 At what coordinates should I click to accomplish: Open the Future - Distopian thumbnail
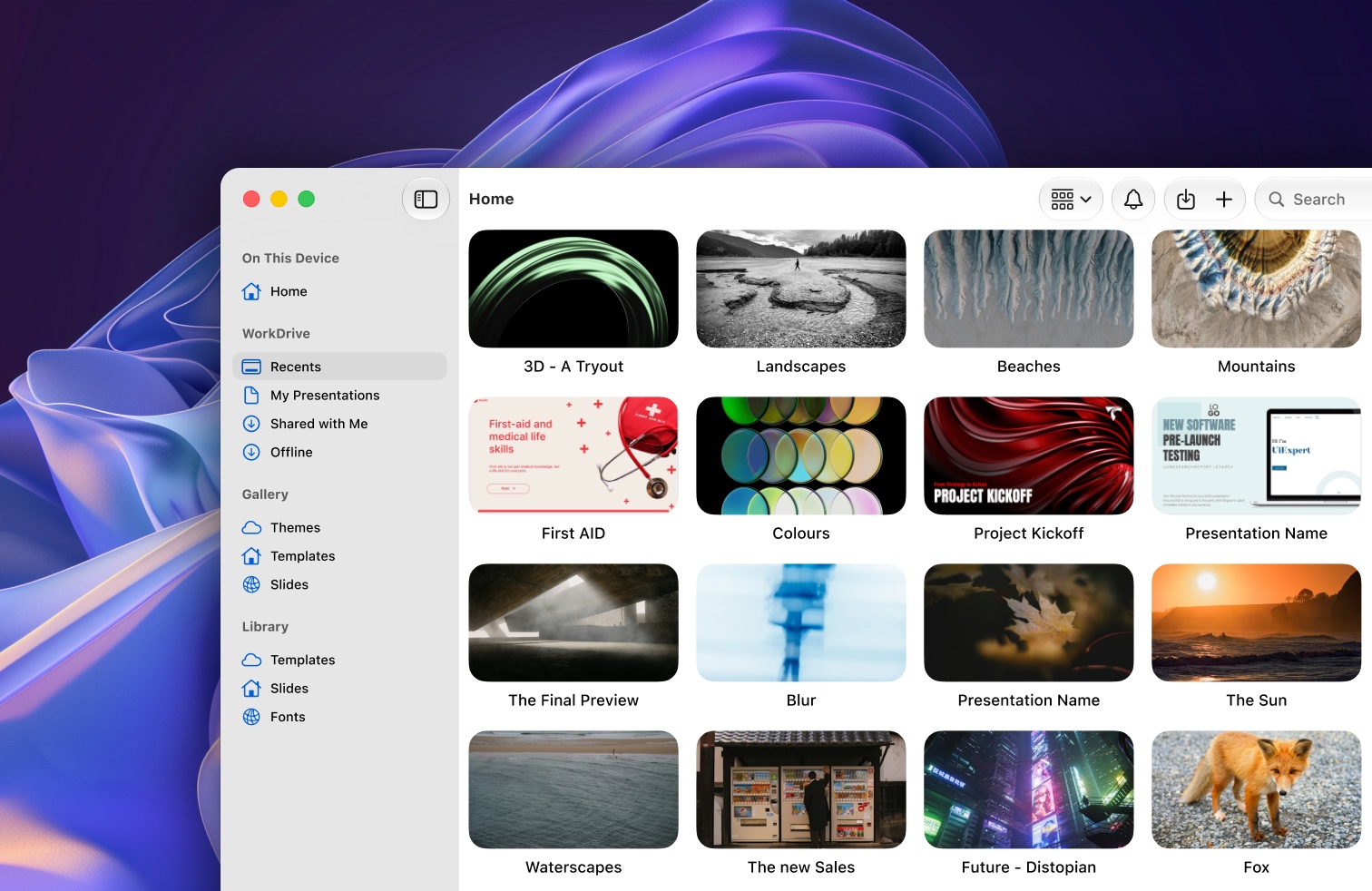[x=1029, y=789]
